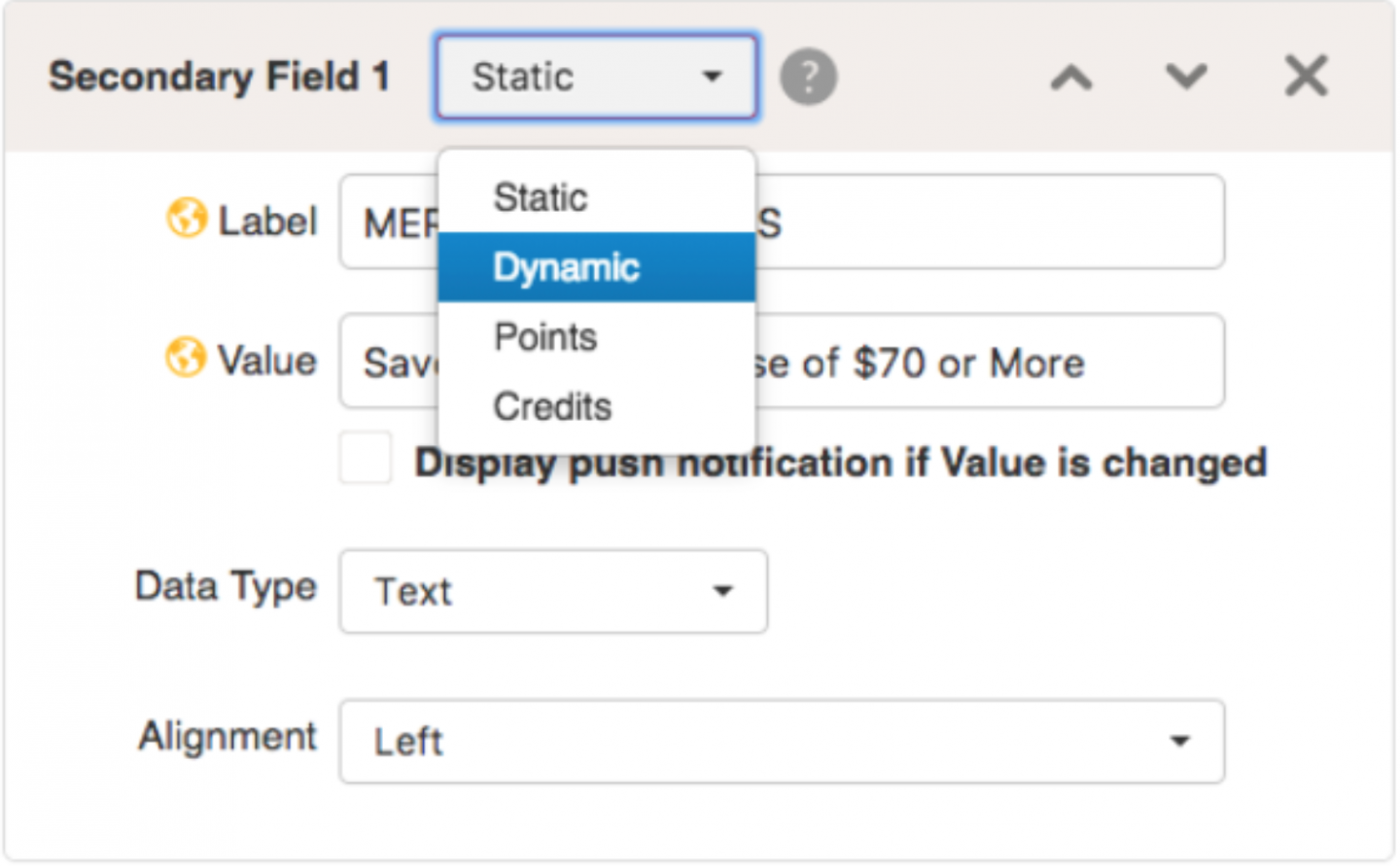
Task: Click the Data Type label
Action: click(226, 587)
